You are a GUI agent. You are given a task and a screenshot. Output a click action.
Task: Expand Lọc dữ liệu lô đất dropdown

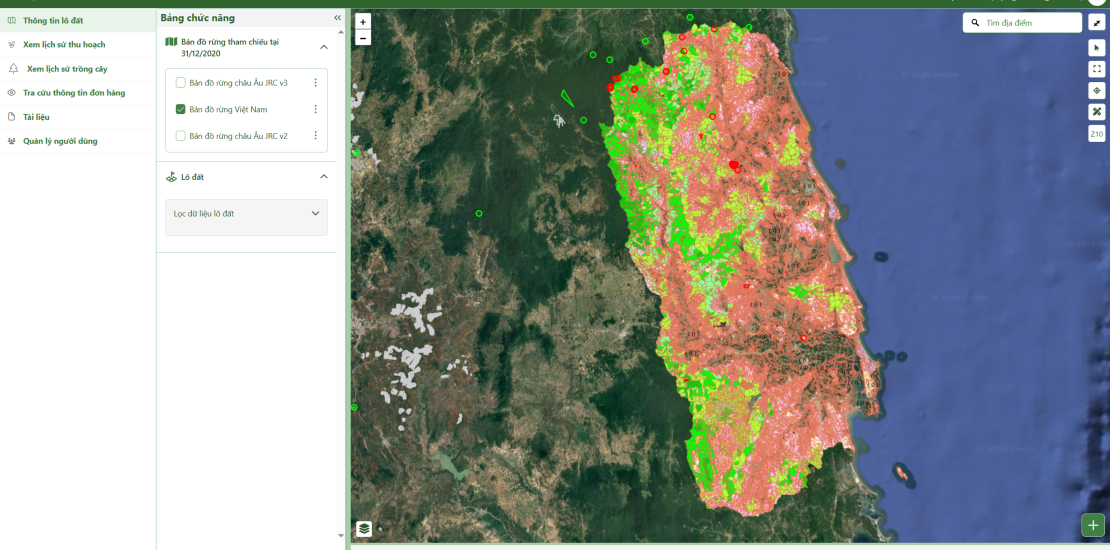pos(315,214)
